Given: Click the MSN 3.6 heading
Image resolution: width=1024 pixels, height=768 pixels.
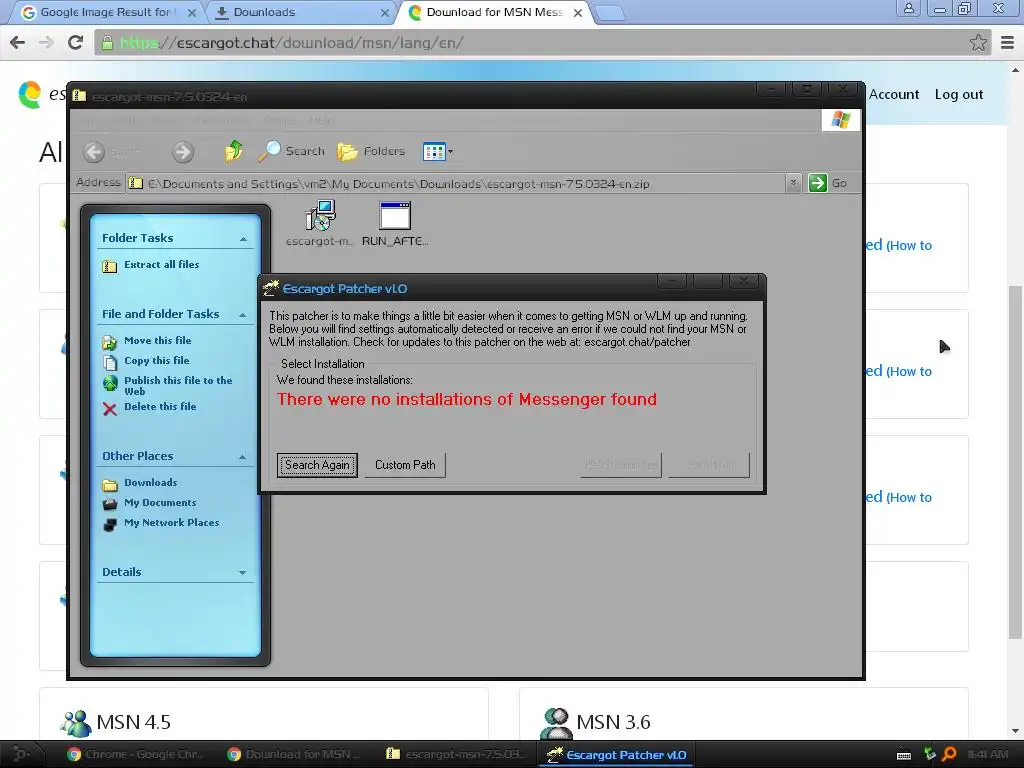Looking at the screenshot, I should tap(613, 722).
